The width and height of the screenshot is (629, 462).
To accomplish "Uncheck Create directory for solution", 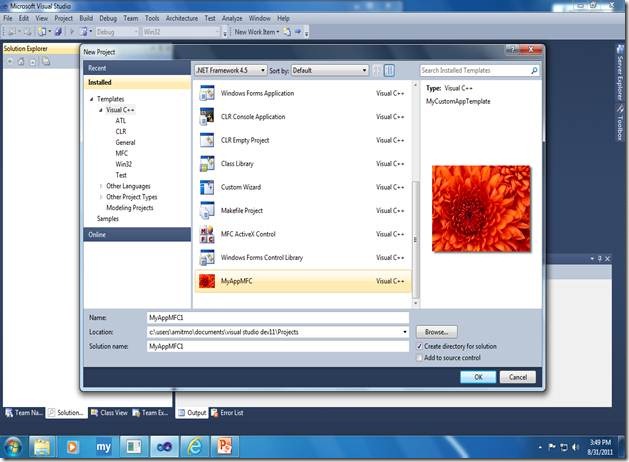I will tap(419, 346).
